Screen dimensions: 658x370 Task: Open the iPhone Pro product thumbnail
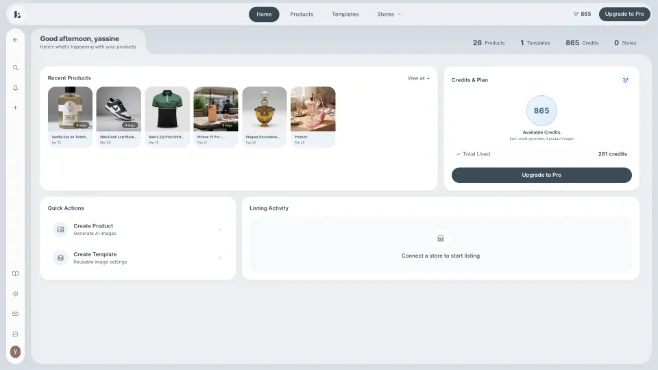[216, 117]
